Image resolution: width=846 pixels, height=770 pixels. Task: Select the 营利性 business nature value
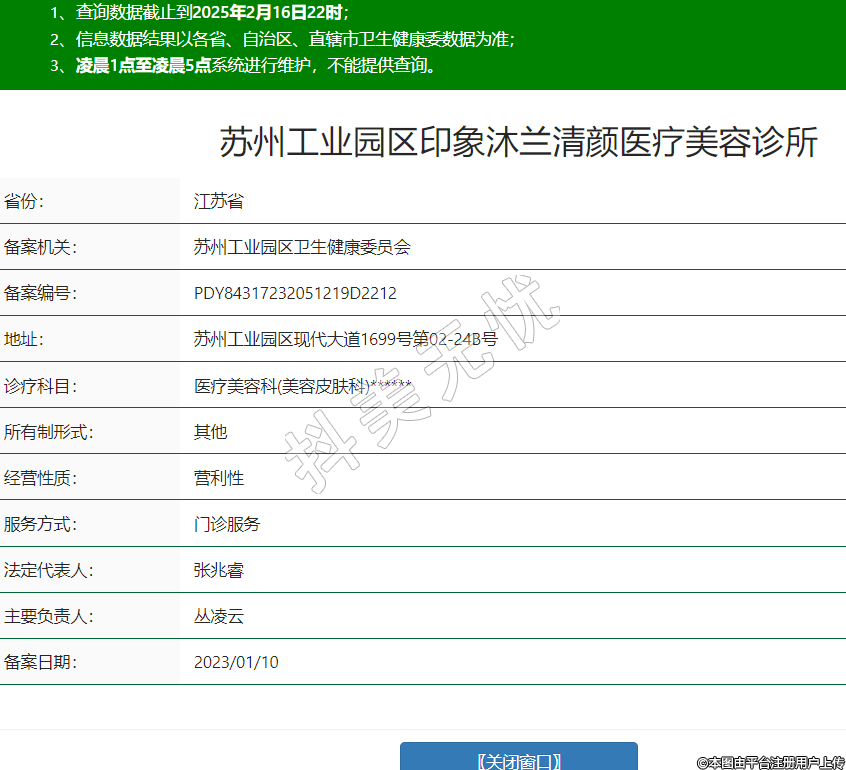click(x=218, y=477)
